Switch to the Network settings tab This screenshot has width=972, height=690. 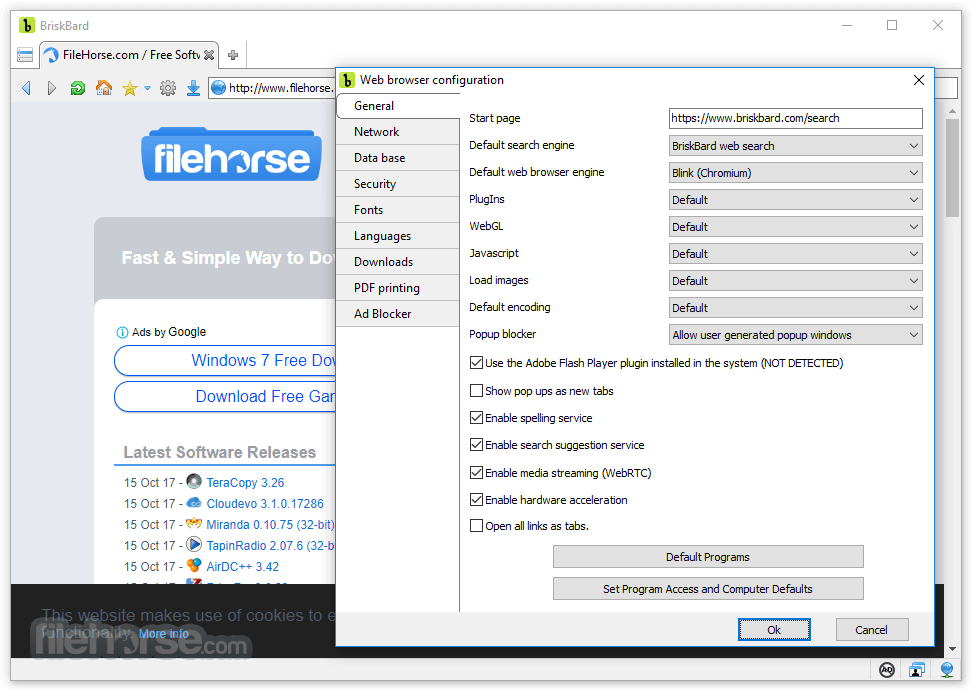(x=398, y=132)
